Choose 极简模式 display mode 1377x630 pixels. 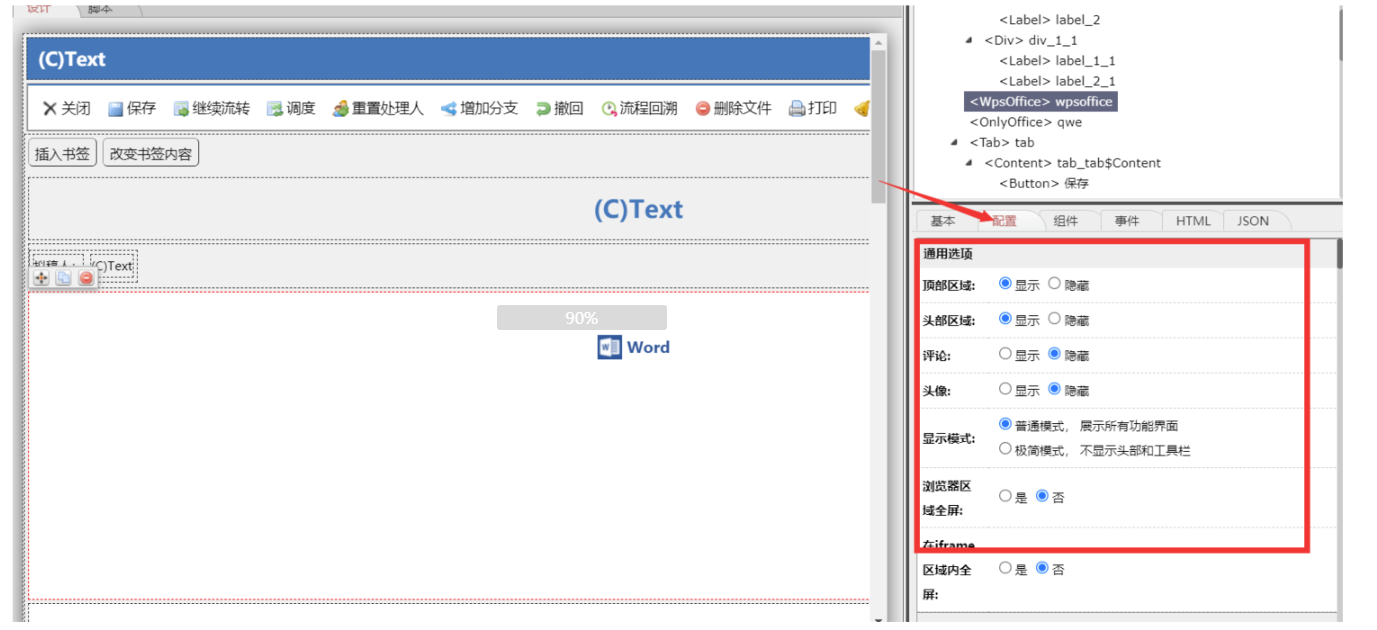[x=1005, y=450]
